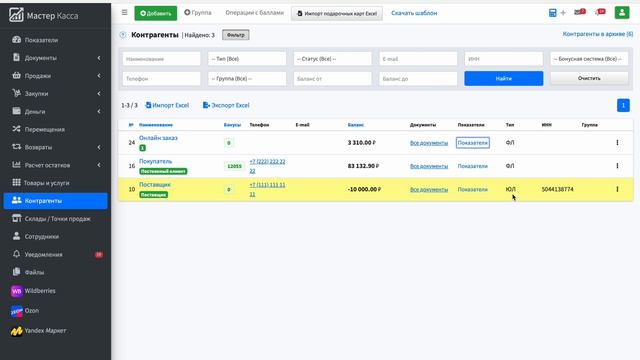Sort by Наименование column header
This screenshot has height=360, width=640.
click(156, 125)
